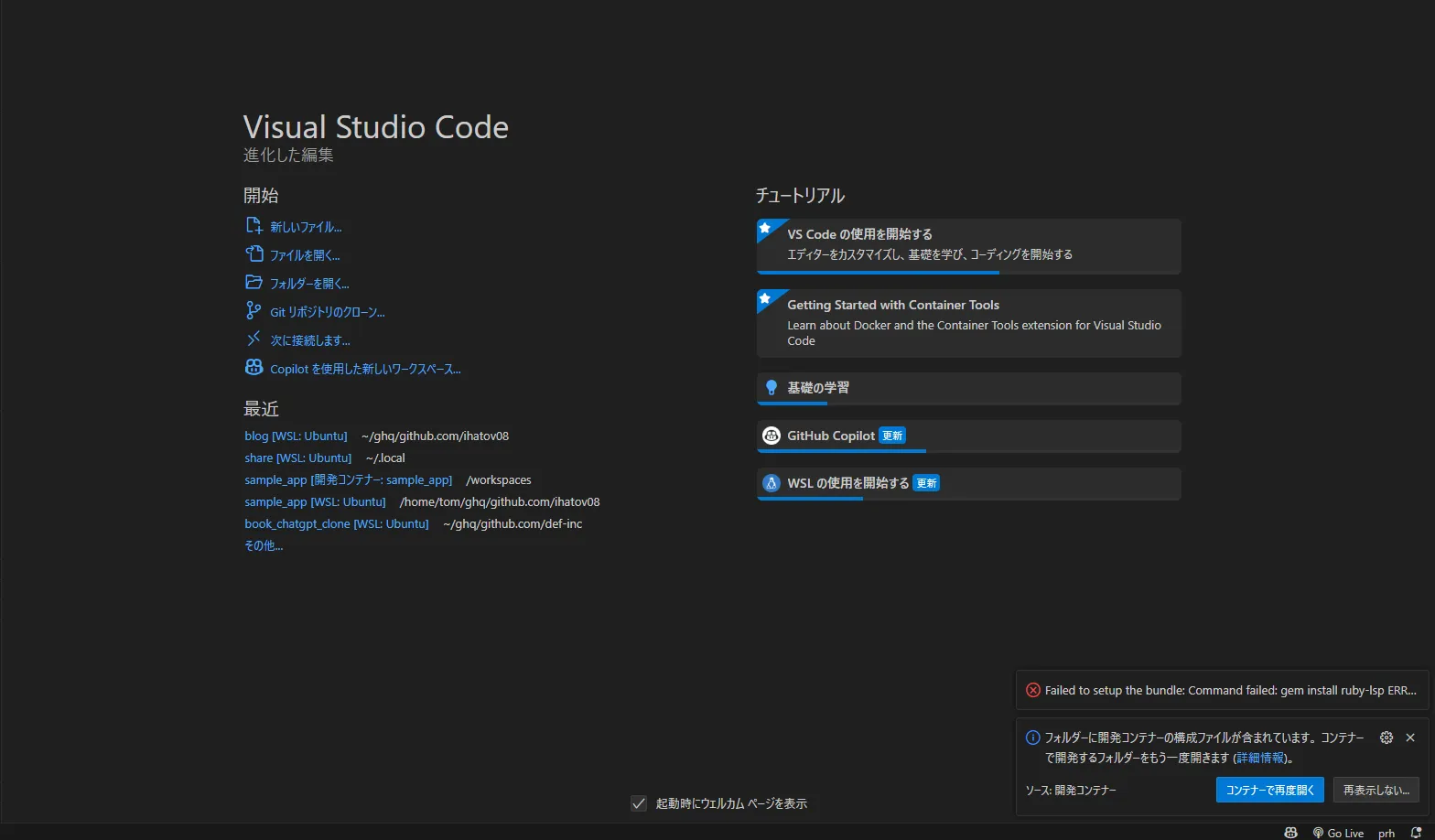
Task: Select Git リポジトリのクローン... link
Action: [328, 312]
